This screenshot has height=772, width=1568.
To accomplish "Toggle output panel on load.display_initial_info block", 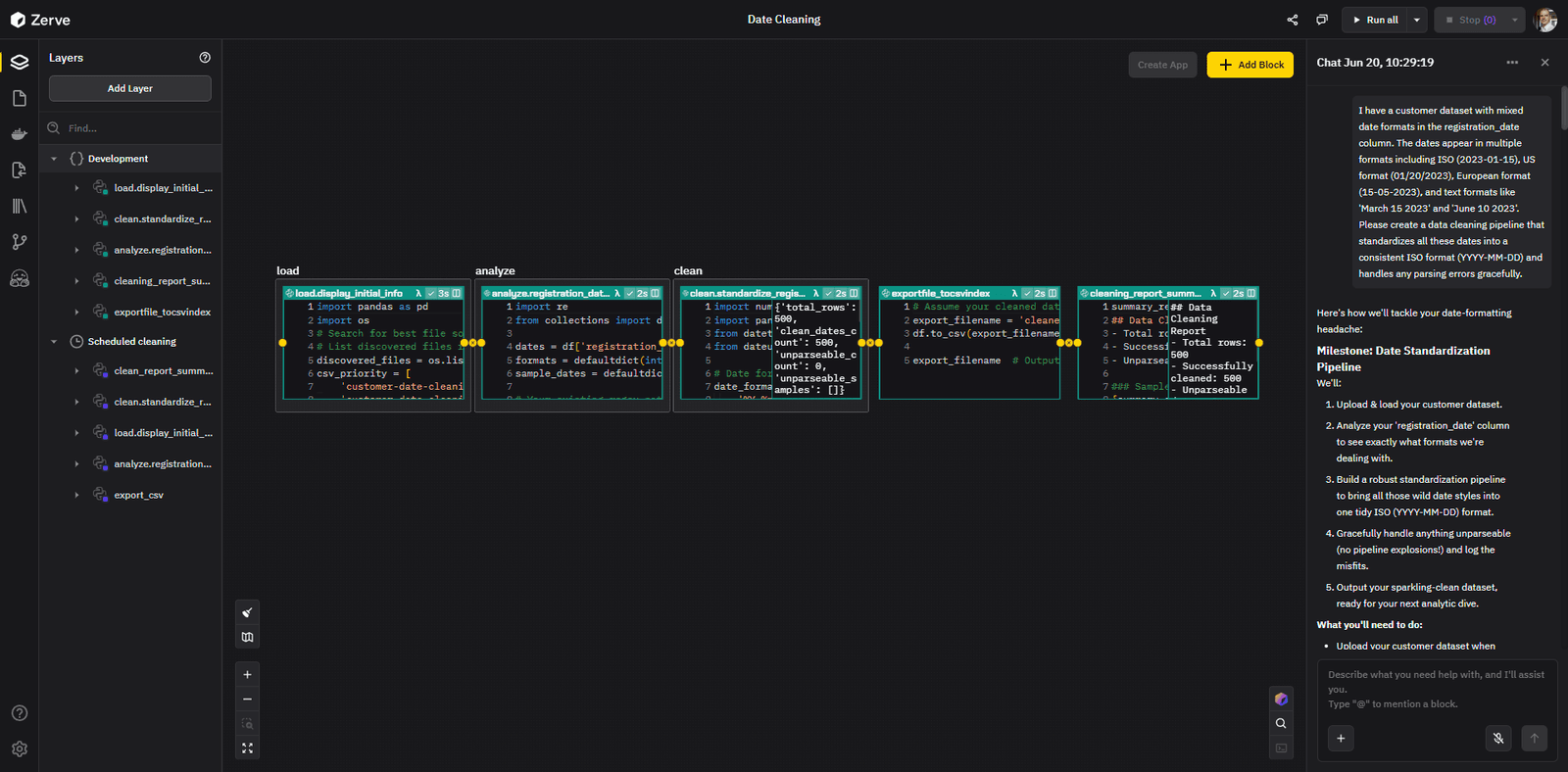I will tap(457, 293).
